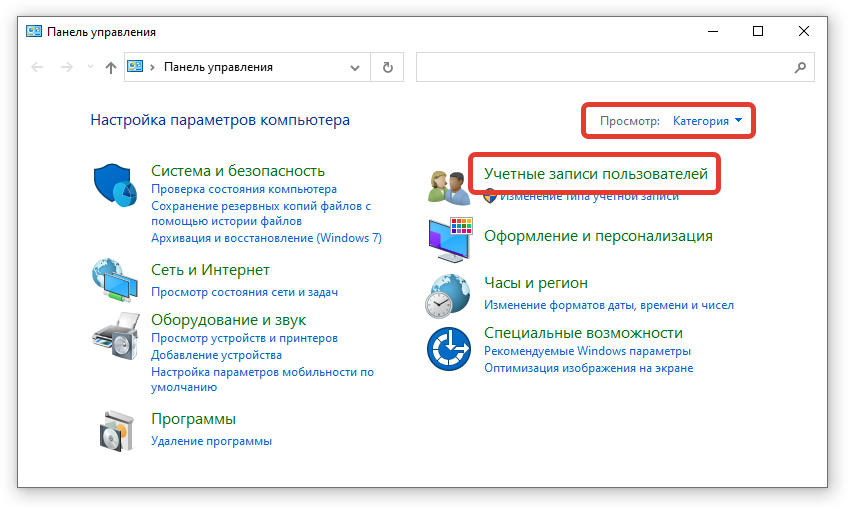Click Проверка состояния компьютера link

coord(243,189)
